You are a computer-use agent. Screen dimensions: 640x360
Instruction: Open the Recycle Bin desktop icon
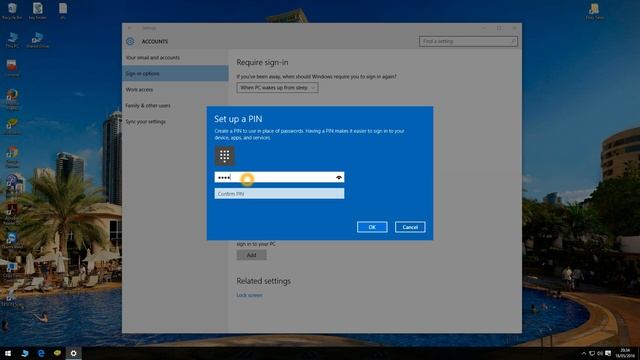12,11
